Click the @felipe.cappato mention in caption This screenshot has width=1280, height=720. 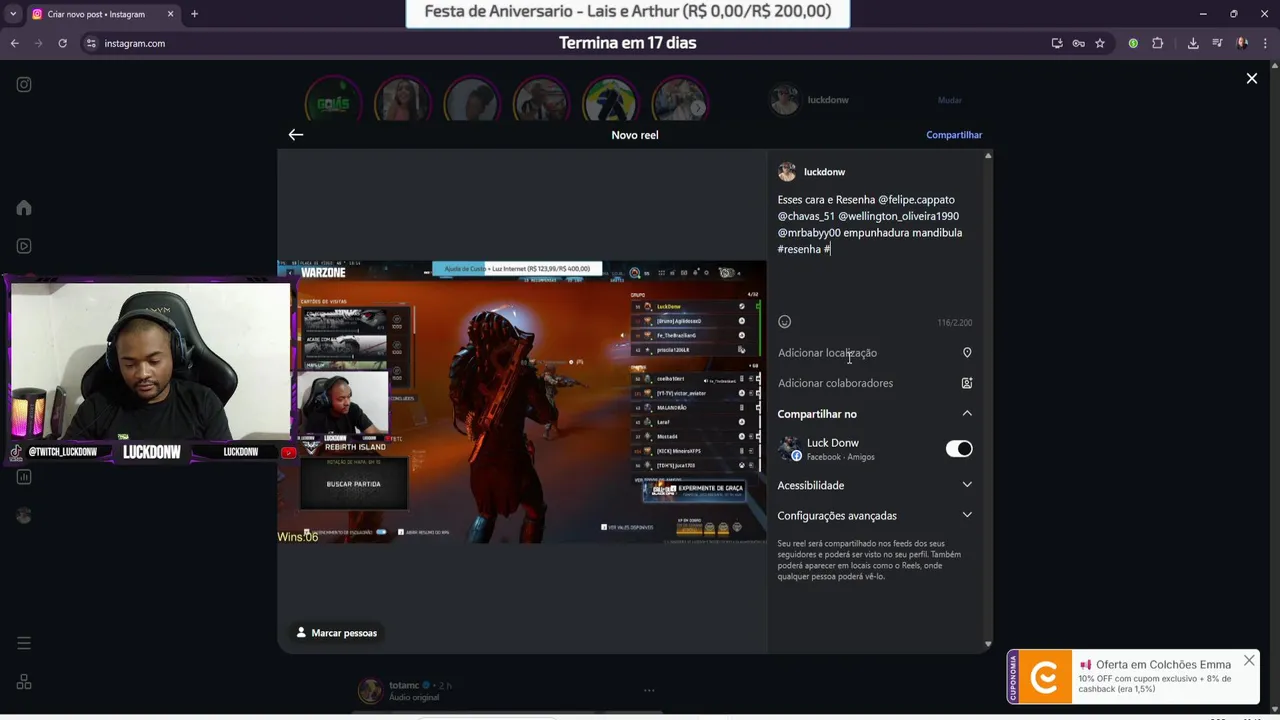(916, 200)
